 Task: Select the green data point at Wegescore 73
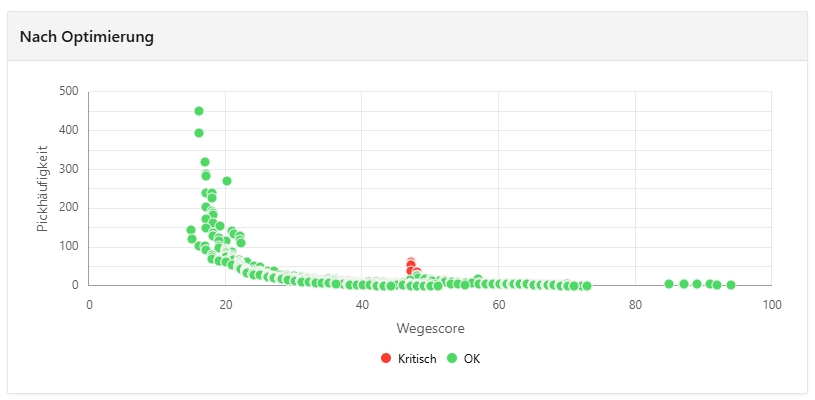pos(587,286)
